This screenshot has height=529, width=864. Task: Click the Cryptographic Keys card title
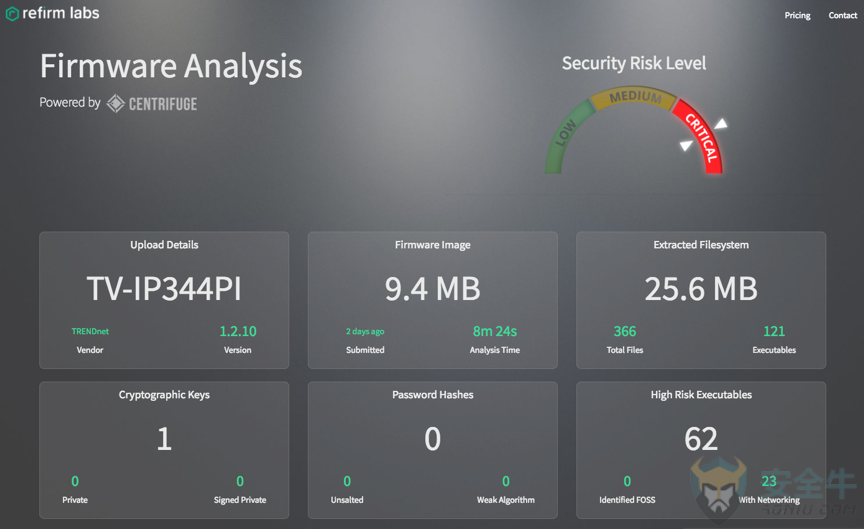[164, 395]
